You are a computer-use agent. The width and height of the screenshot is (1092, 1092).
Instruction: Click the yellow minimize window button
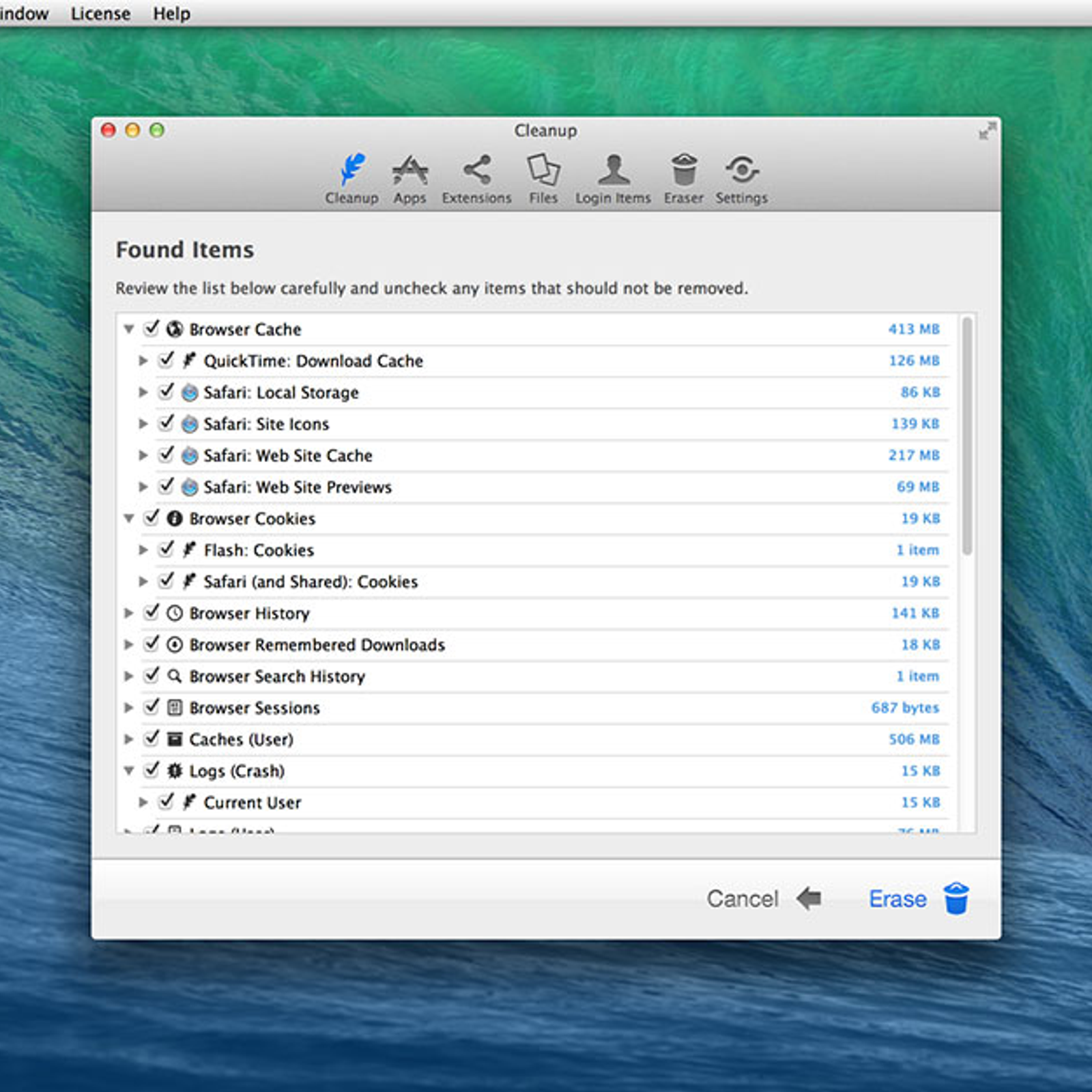(x=132, y=130)
